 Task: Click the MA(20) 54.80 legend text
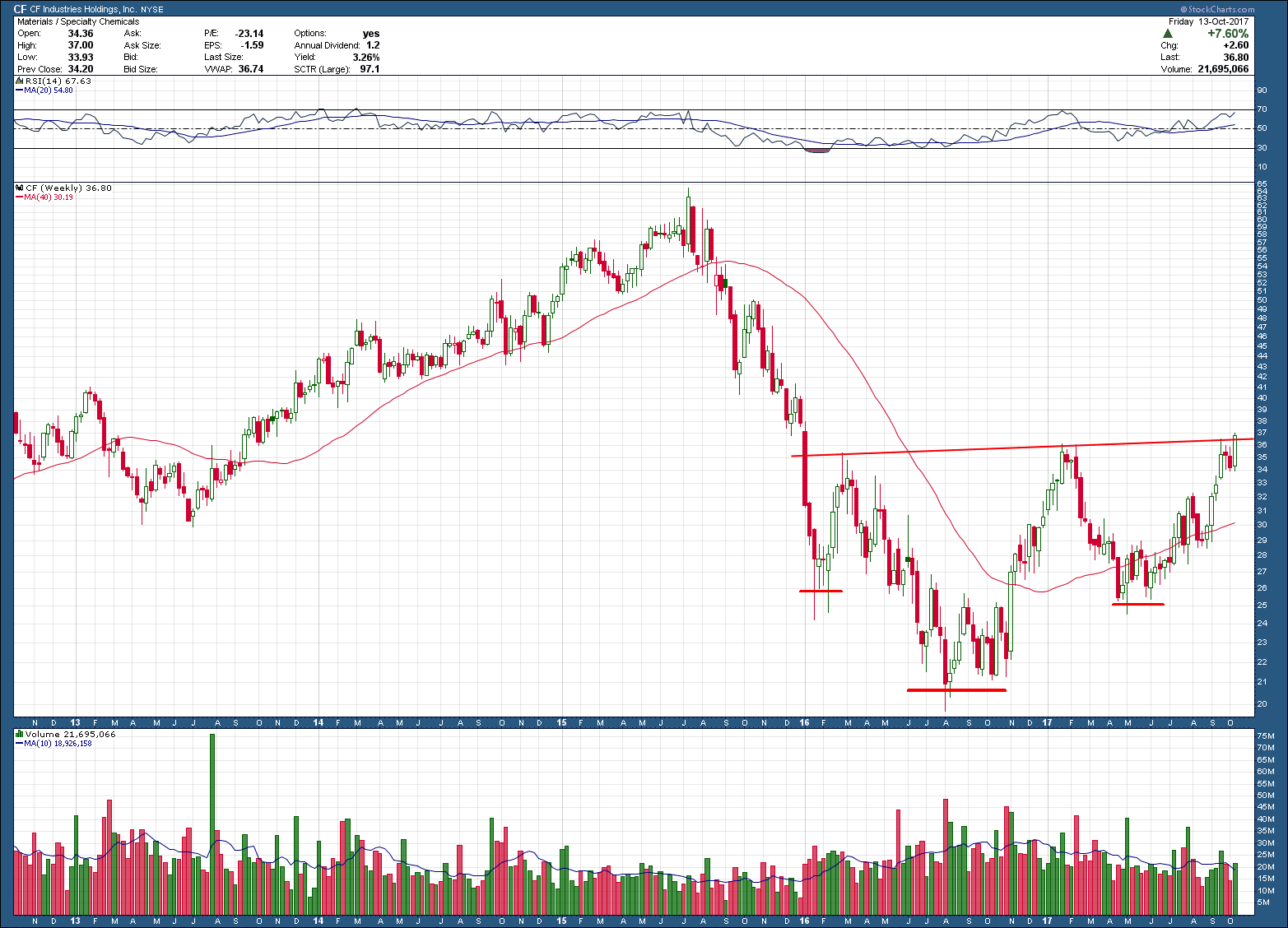point(49,90)
